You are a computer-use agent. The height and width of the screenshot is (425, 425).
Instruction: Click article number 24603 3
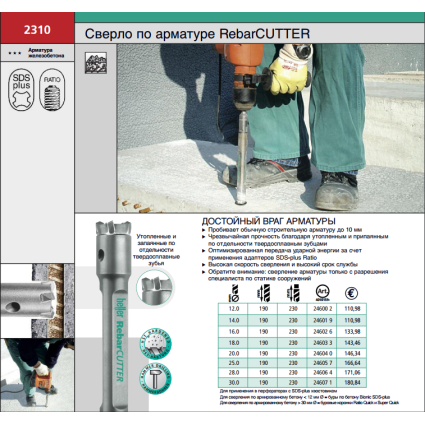coord(322,343)
